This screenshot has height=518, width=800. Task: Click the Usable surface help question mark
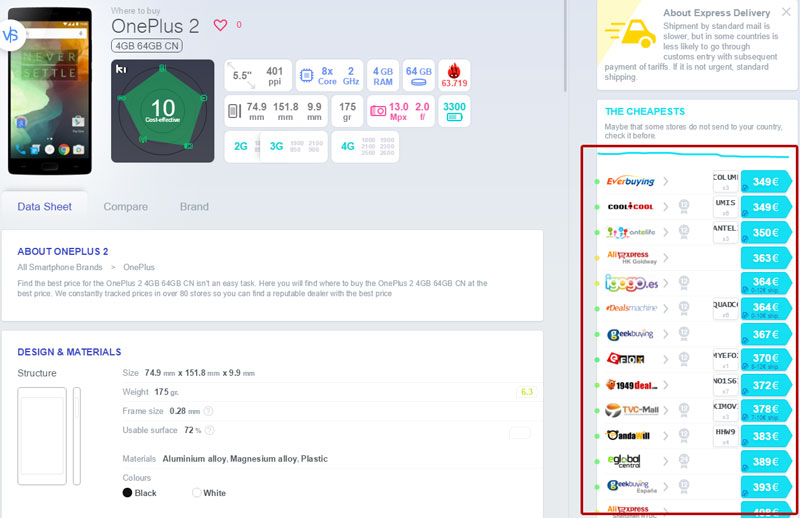pyautogui.click(x=209, y=430)
